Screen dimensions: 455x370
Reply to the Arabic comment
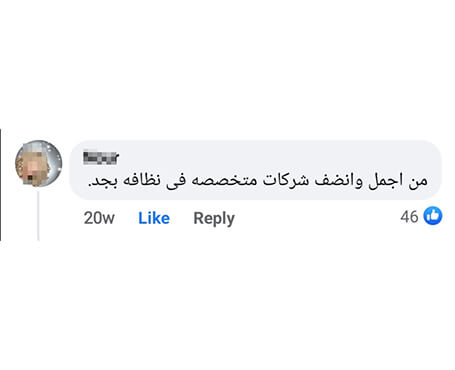point(214,219)
